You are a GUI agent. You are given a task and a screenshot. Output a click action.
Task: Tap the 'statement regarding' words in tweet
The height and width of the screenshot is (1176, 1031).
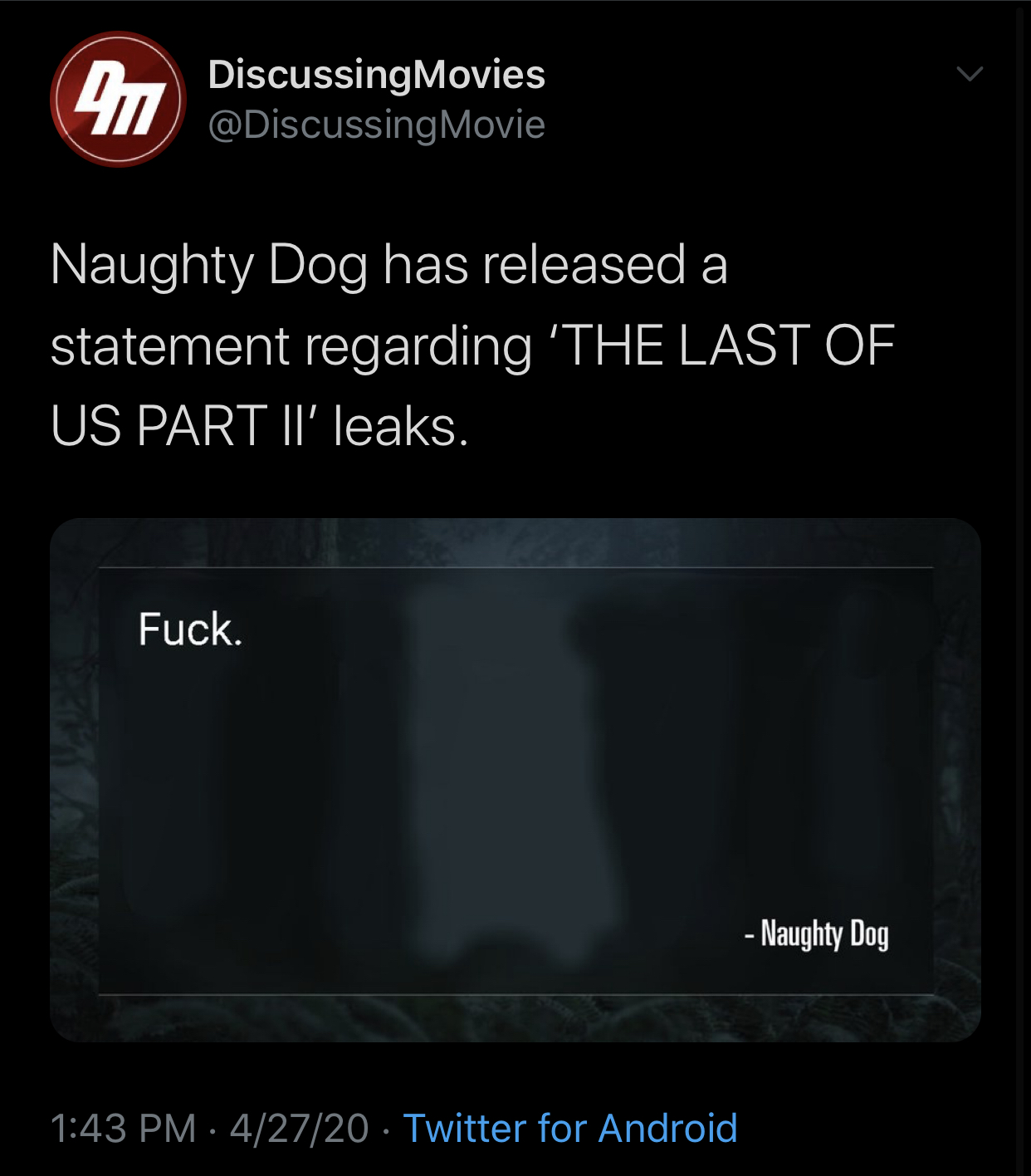click(x=291, y=347)
